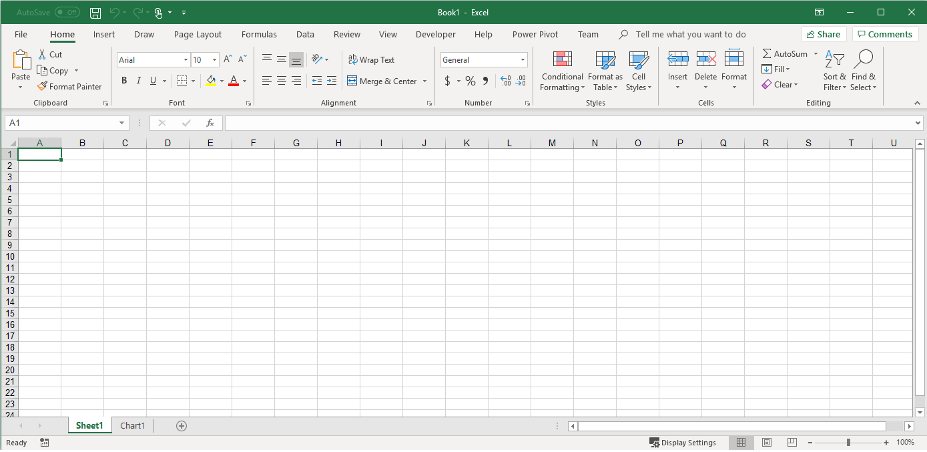Click the Redo arrow icon
Viewport: 927px width, 452px height.
point(137,12)
